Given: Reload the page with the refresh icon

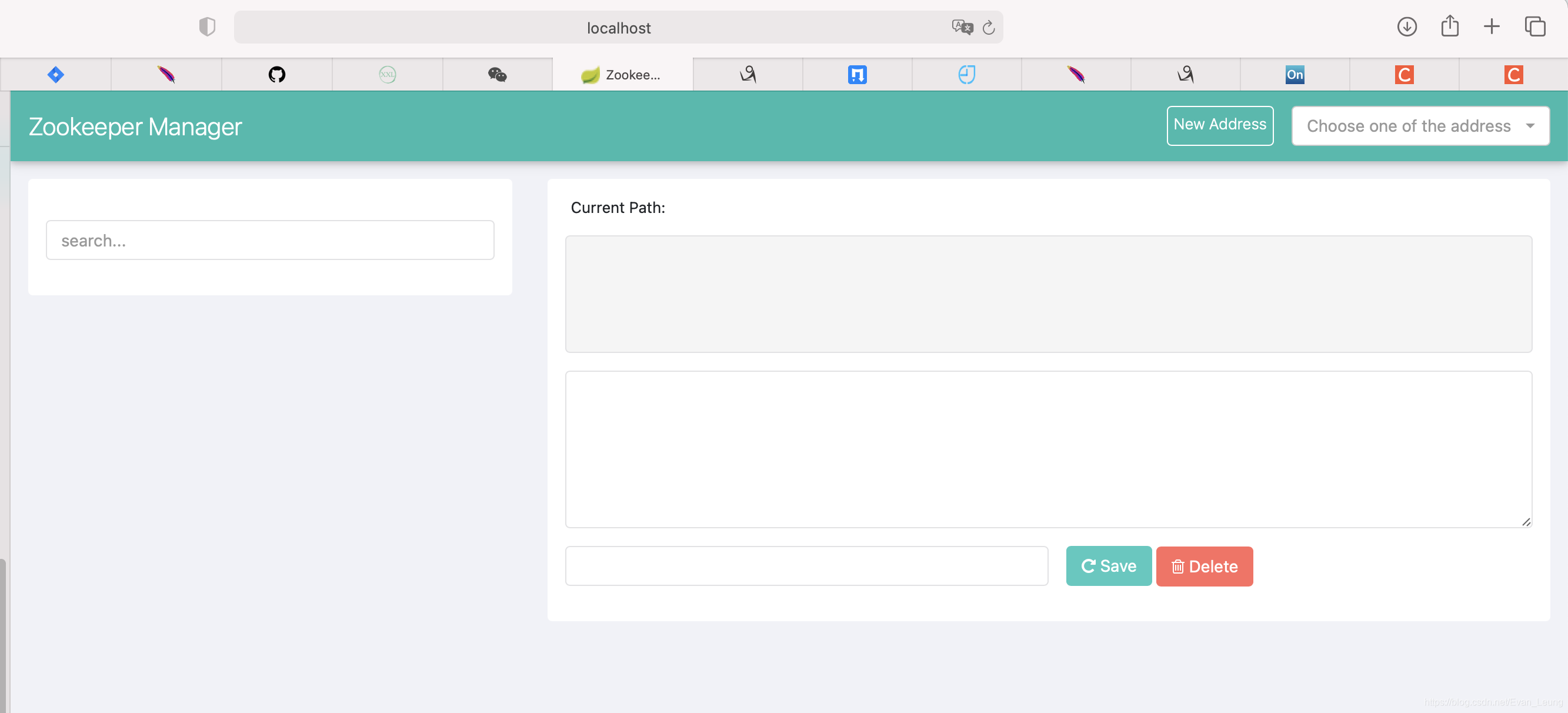Looking at the screenshot, I should click(989, 27).
